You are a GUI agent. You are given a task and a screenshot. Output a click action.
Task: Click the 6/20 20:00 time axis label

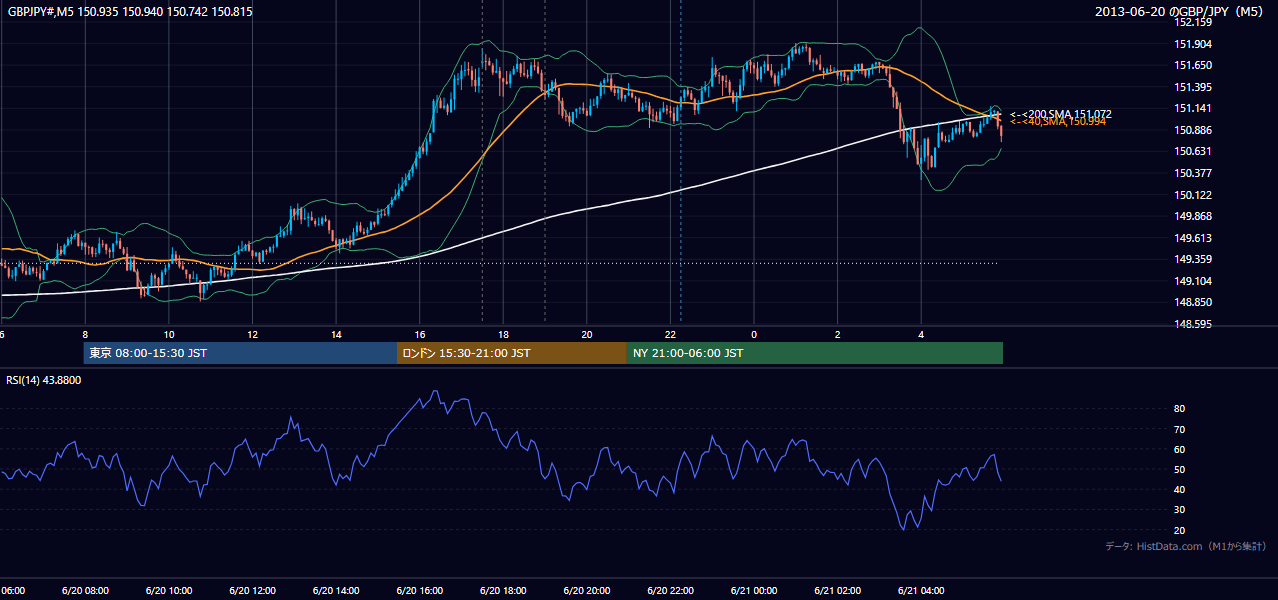pyautogui.click(x=587, y=591)
